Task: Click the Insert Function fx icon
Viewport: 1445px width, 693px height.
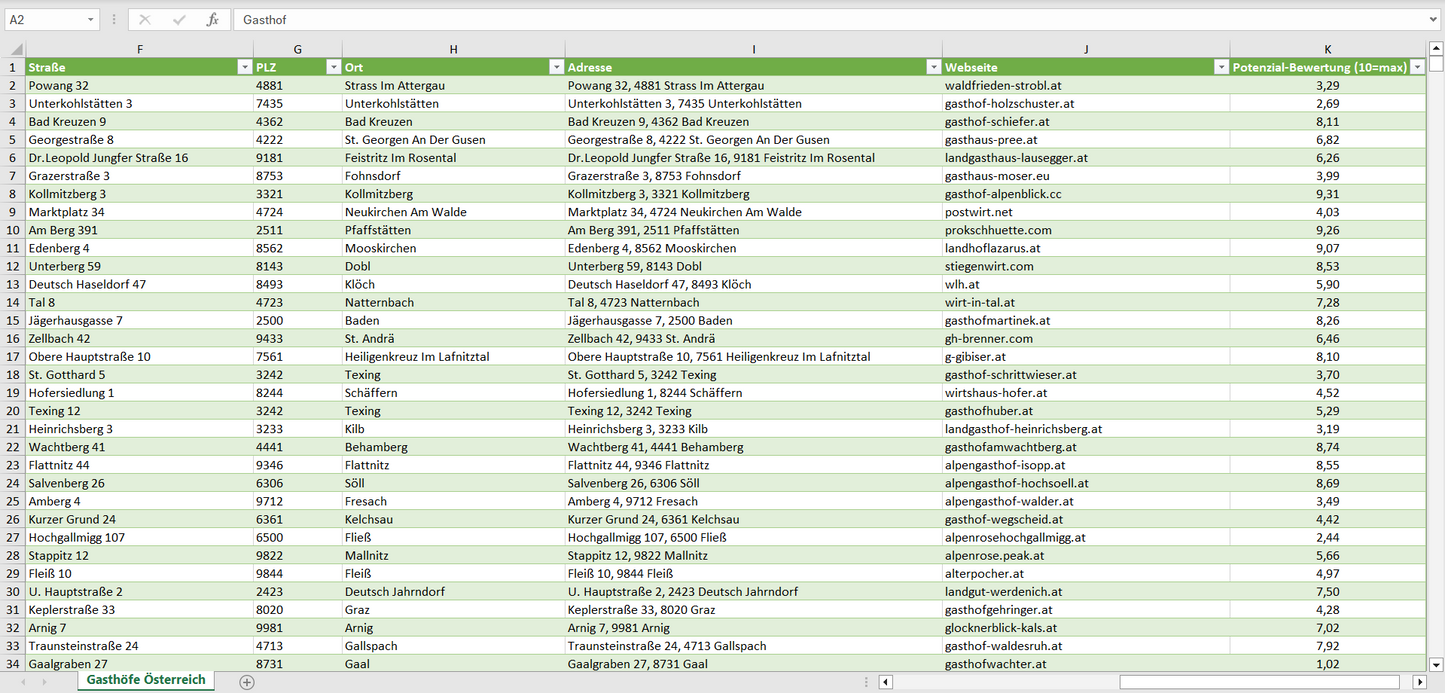Action: pos(212,20)
